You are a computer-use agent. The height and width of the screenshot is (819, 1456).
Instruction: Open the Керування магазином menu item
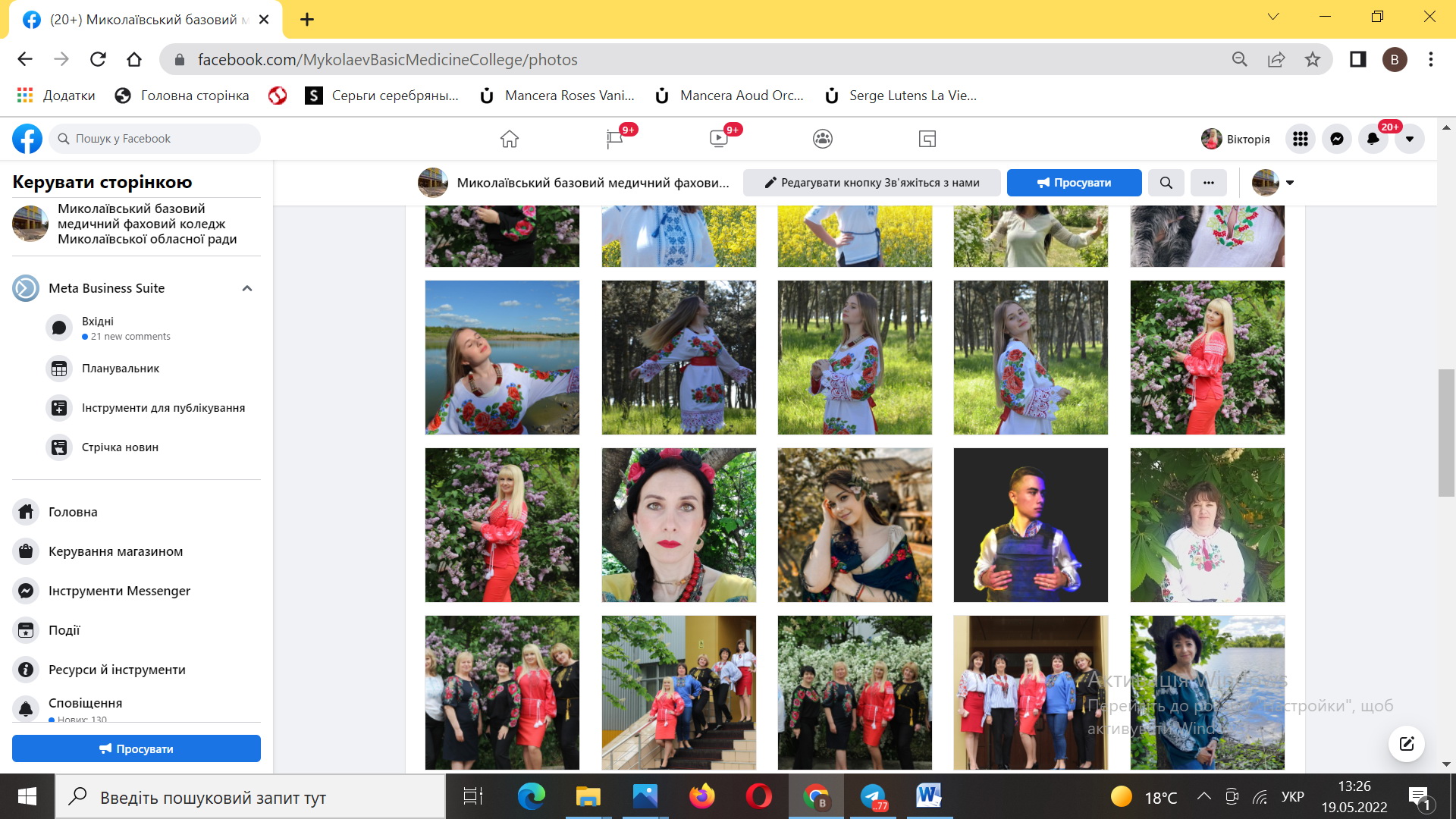click(115, 551)
